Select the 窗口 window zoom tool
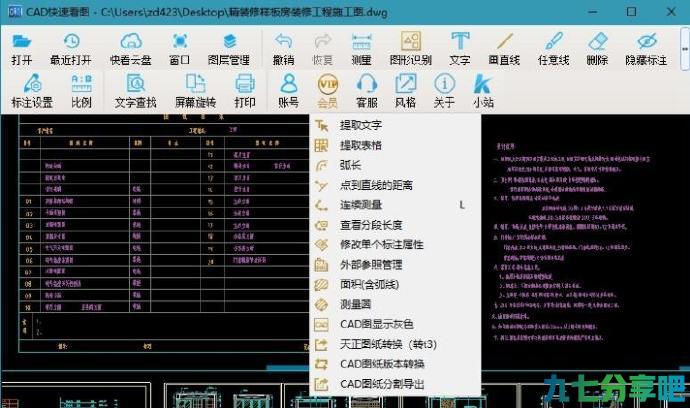Image resolution: width=690 pixels, height=408 pixels. [180, 49]
